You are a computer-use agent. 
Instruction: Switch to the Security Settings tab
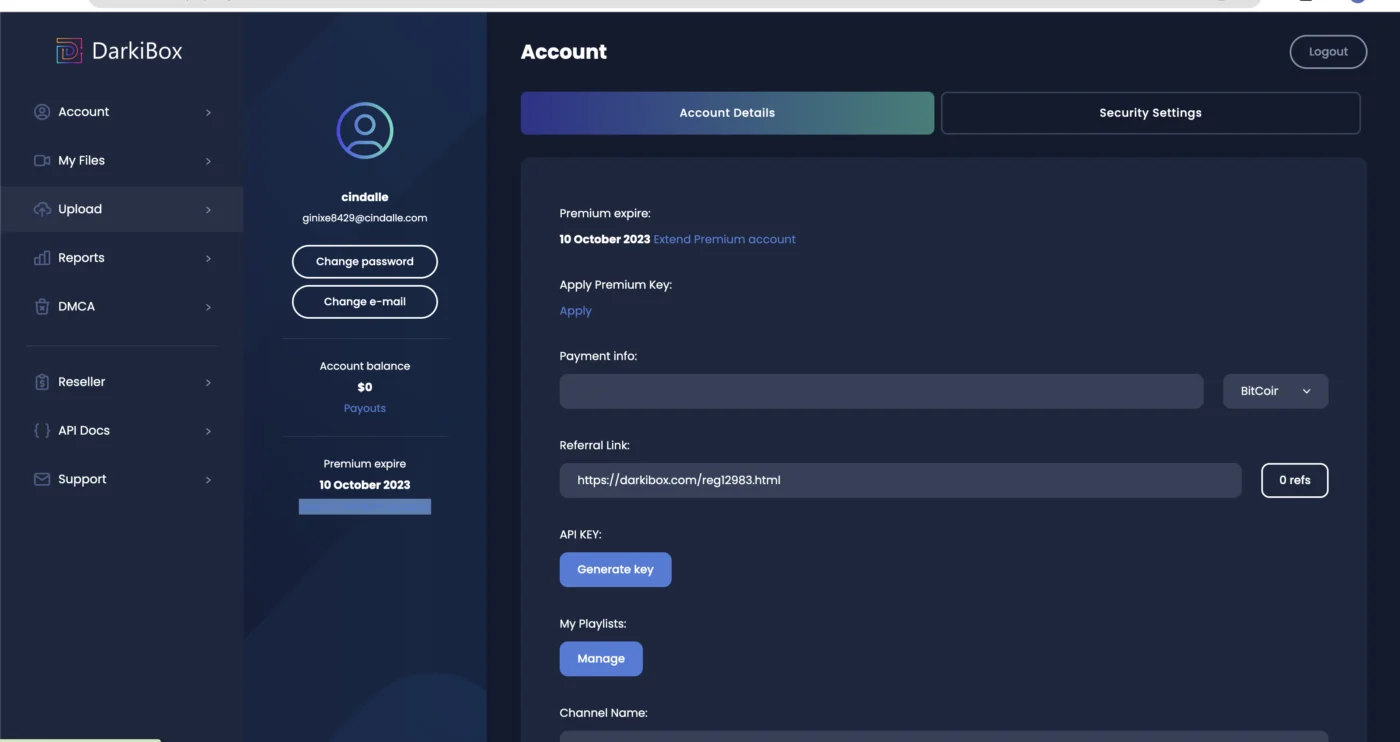pos(1150,113)
